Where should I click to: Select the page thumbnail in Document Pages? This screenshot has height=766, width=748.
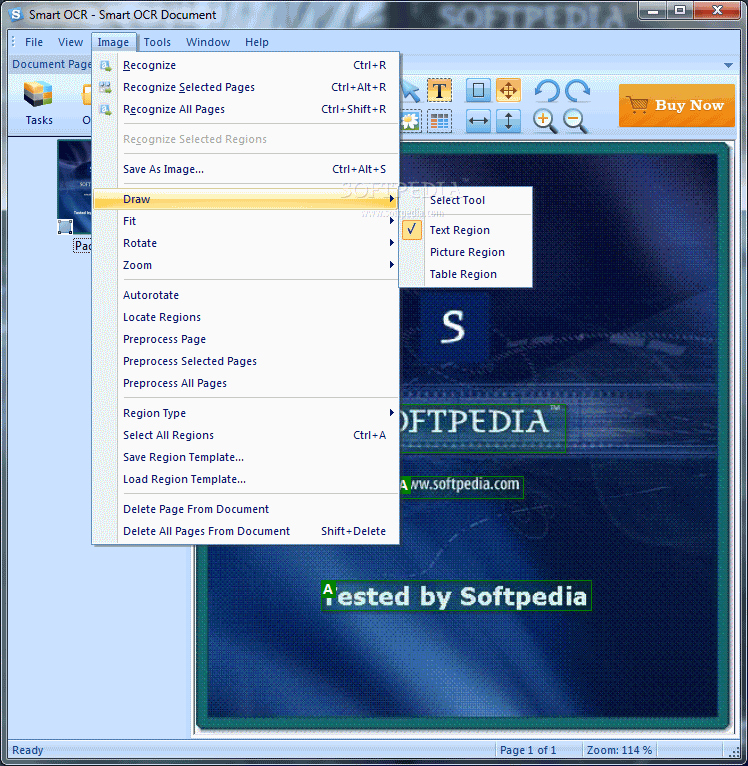point(74,187)
